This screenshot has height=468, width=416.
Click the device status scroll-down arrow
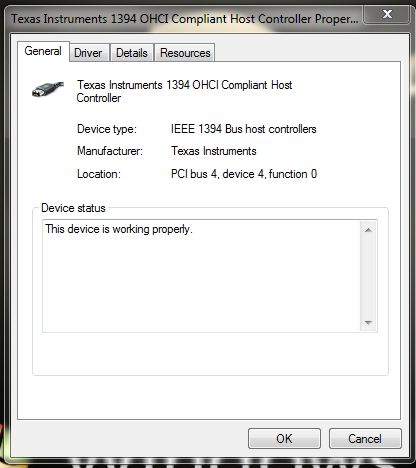point(368,322)
